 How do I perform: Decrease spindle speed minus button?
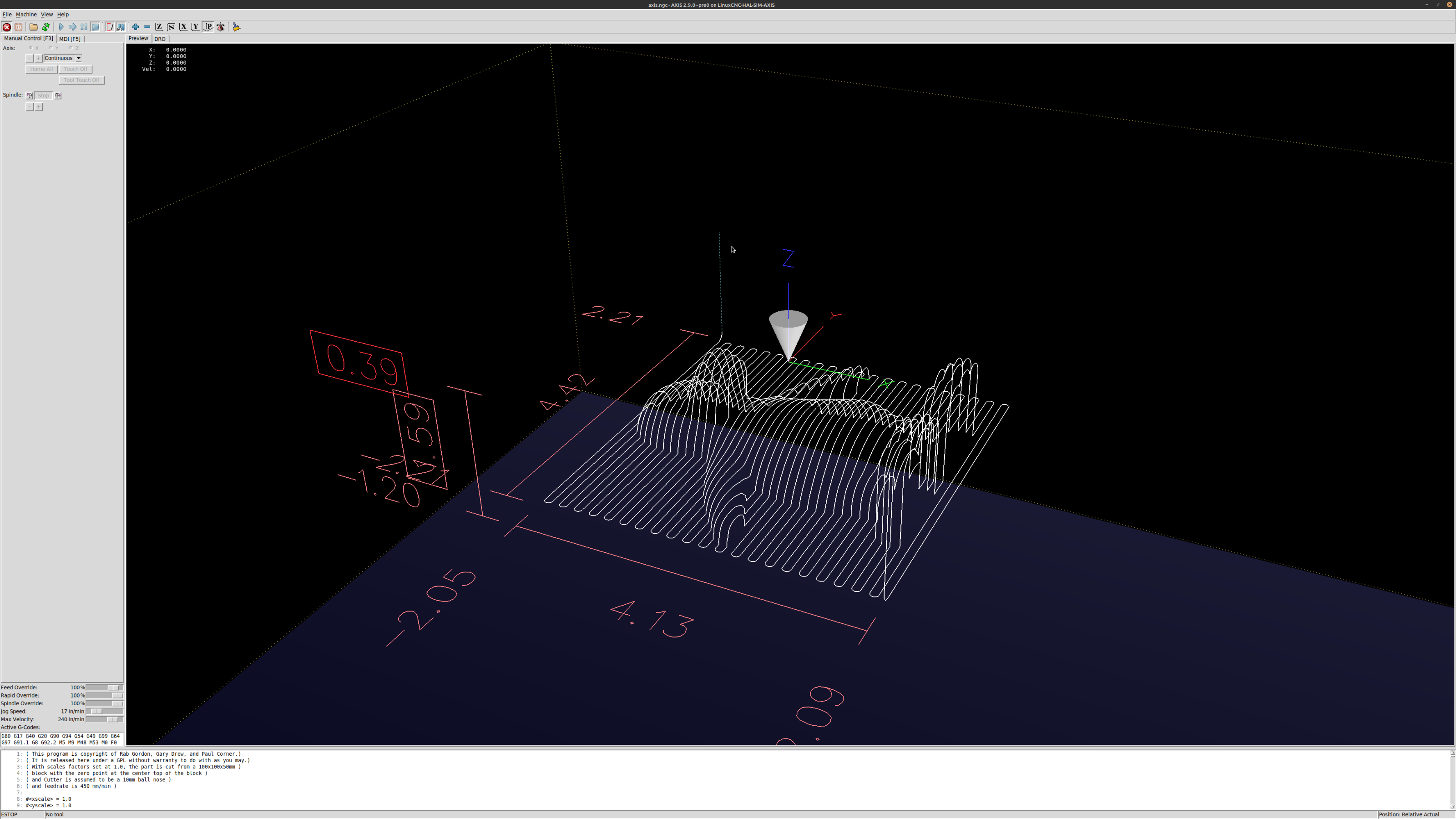click(x=30, y=107)
